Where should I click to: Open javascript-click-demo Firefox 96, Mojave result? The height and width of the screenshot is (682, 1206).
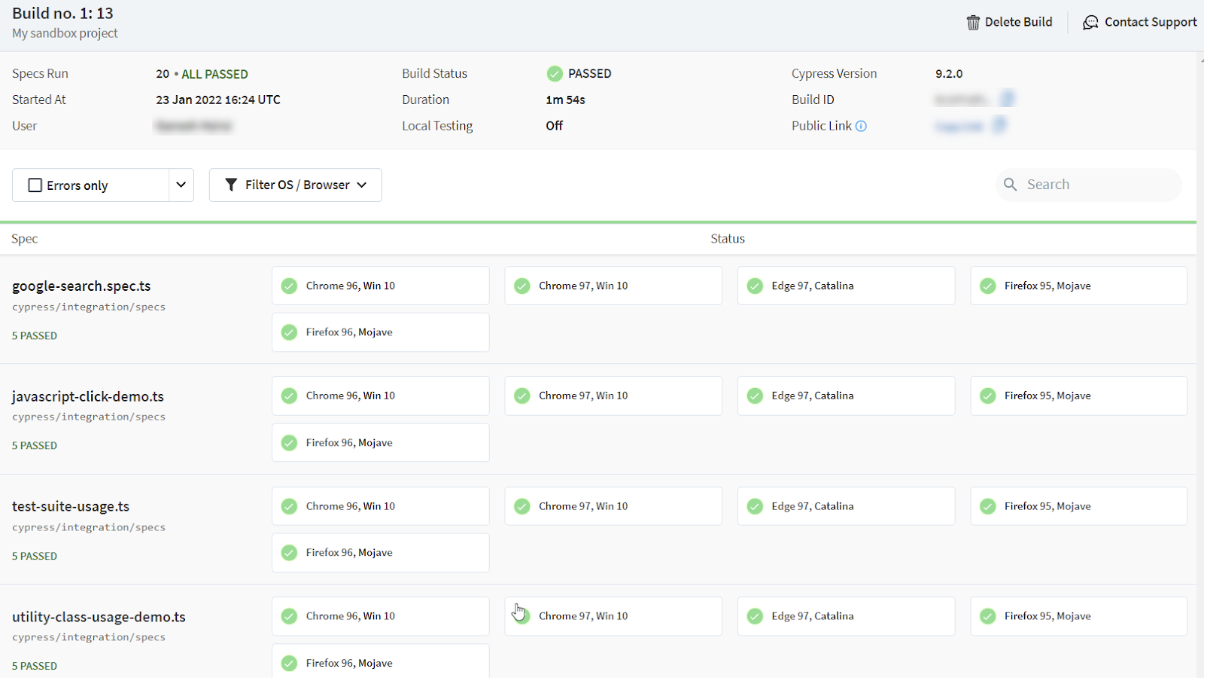(380, 443)
